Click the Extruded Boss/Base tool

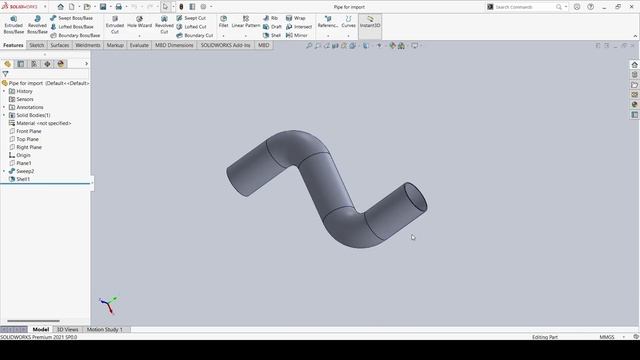point(13,25)
